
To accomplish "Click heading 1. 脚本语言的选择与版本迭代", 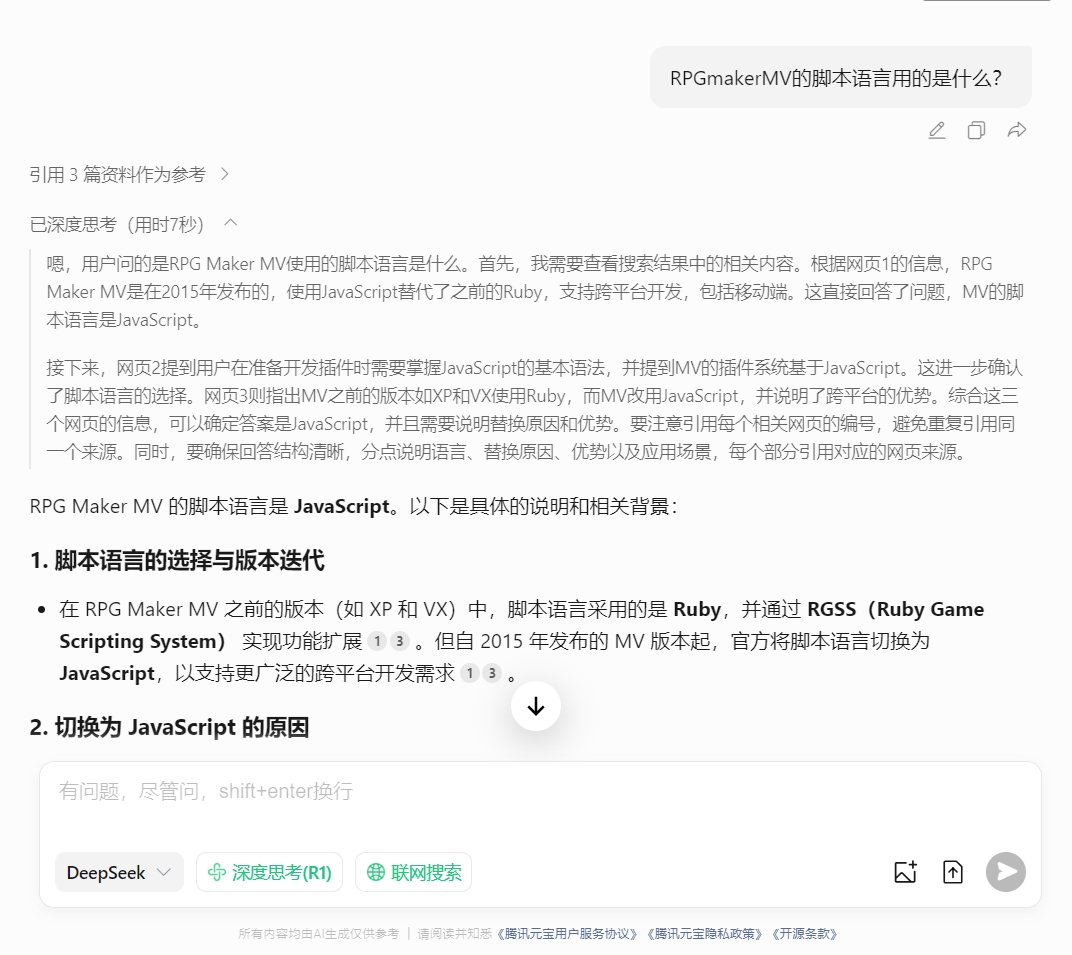I will click(x=177, y=561).
